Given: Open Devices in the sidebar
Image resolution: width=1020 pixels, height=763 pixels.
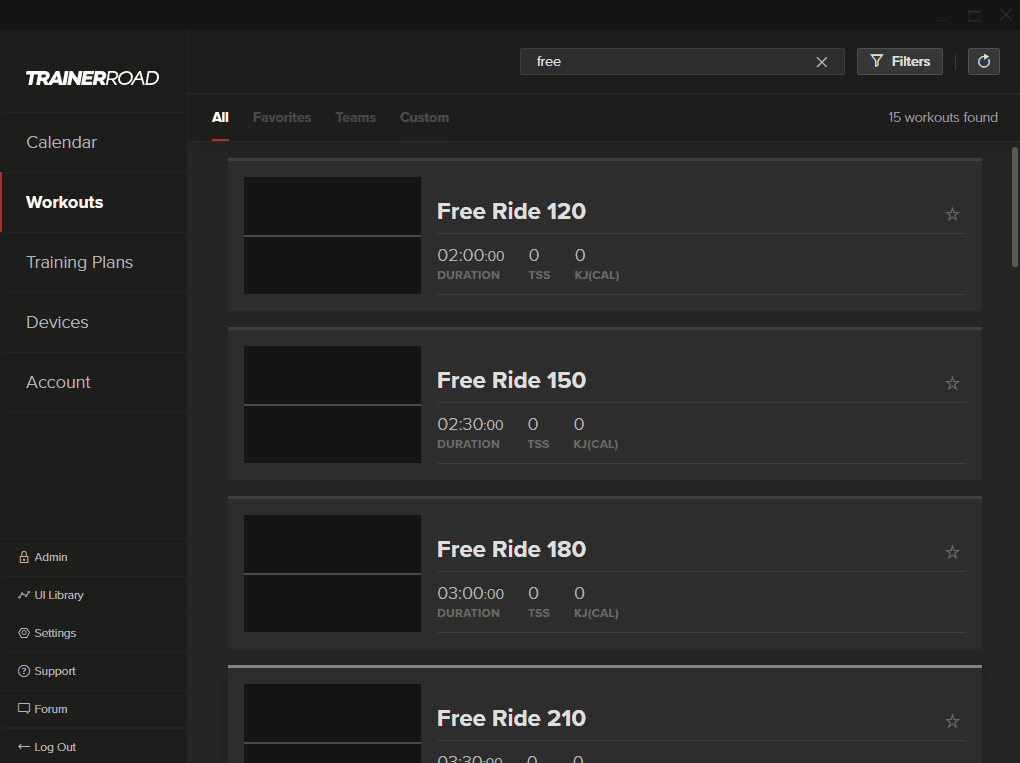Looking at the screenshot, I should (x=94, y=322).
